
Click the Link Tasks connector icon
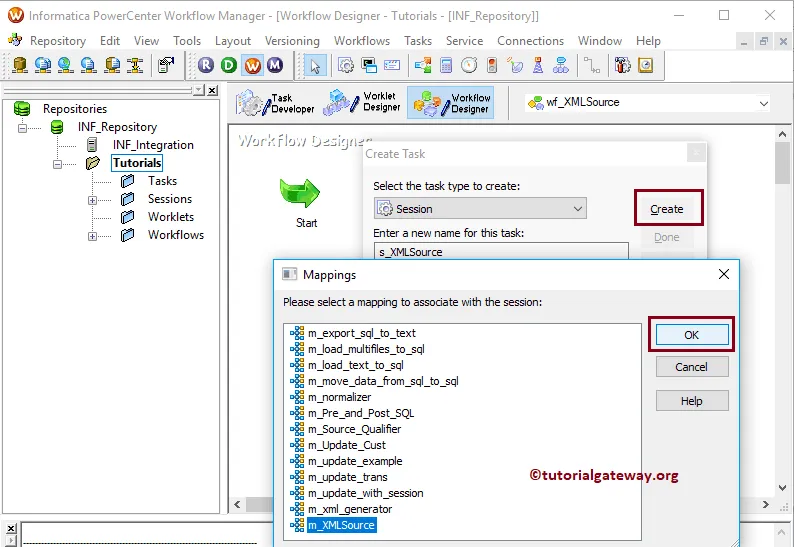[591, 65]
